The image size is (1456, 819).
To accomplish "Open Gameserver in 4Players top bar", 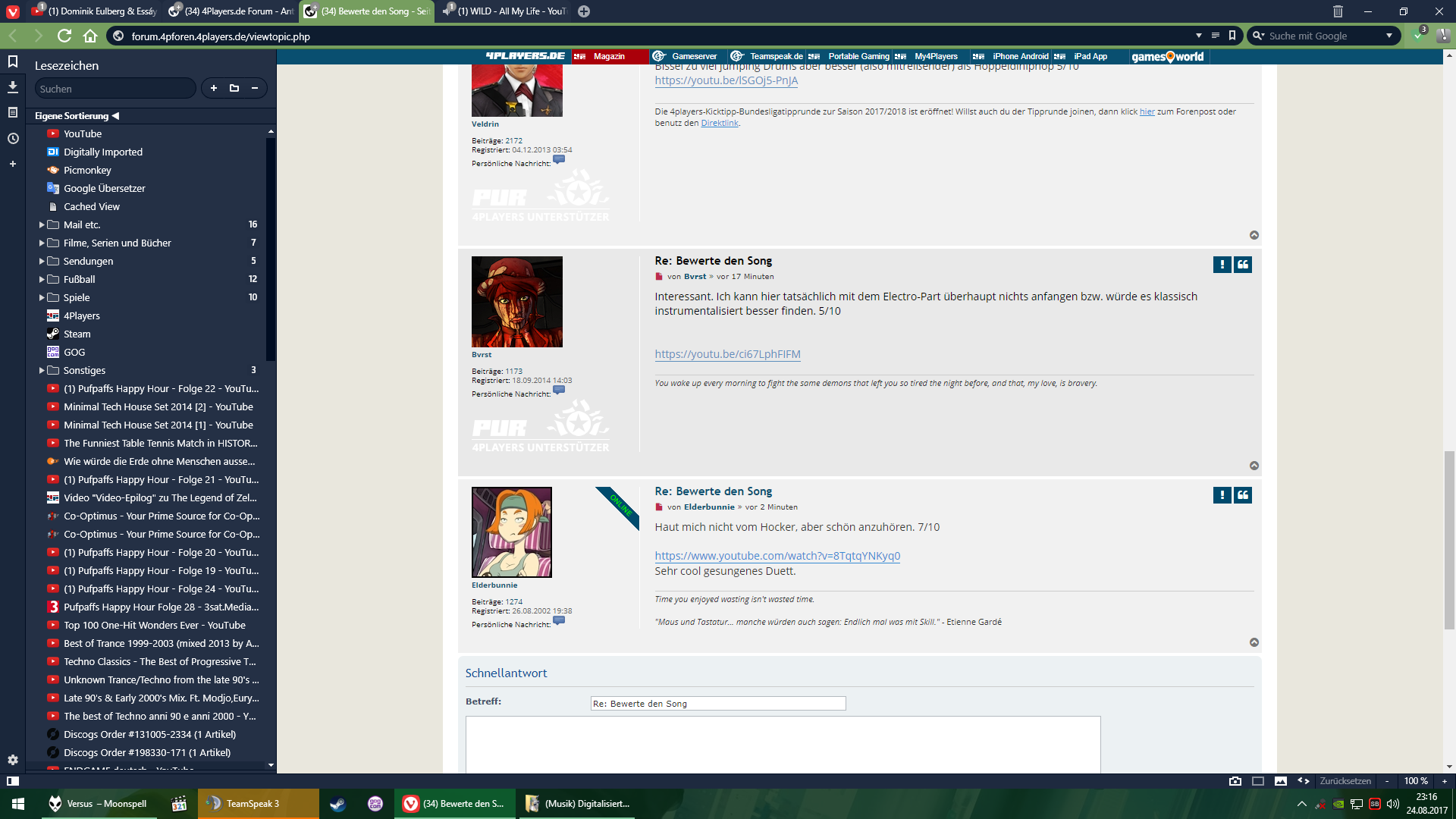I will pos(685,56).
